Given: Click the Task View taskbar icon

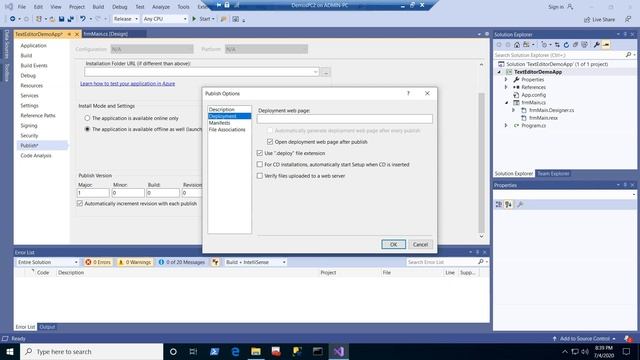Looking at the screenshot, I should click(x=193, y=351).
